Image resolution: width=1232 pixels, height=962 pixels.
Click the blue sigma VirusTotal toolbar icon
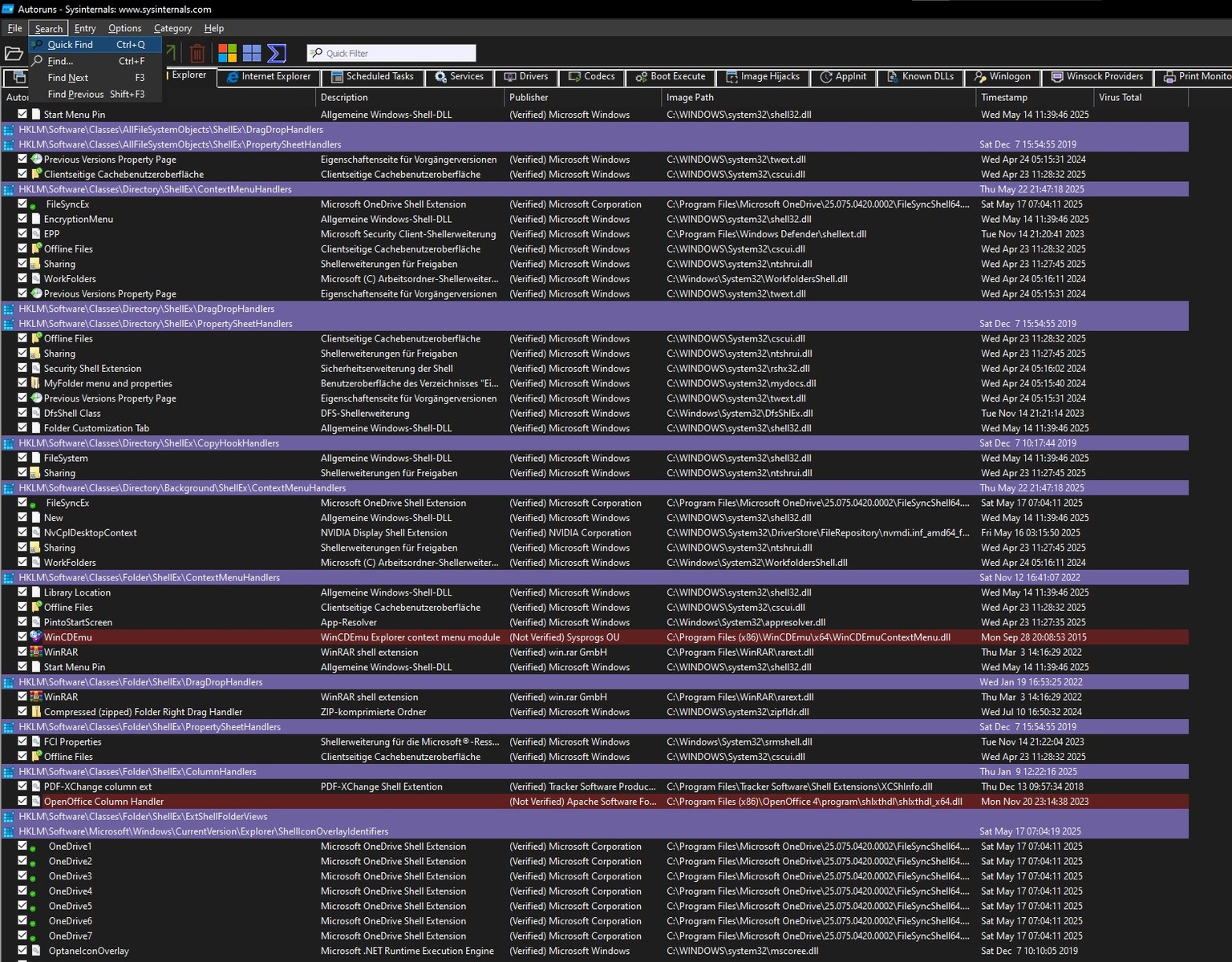(x=277, y=54)
